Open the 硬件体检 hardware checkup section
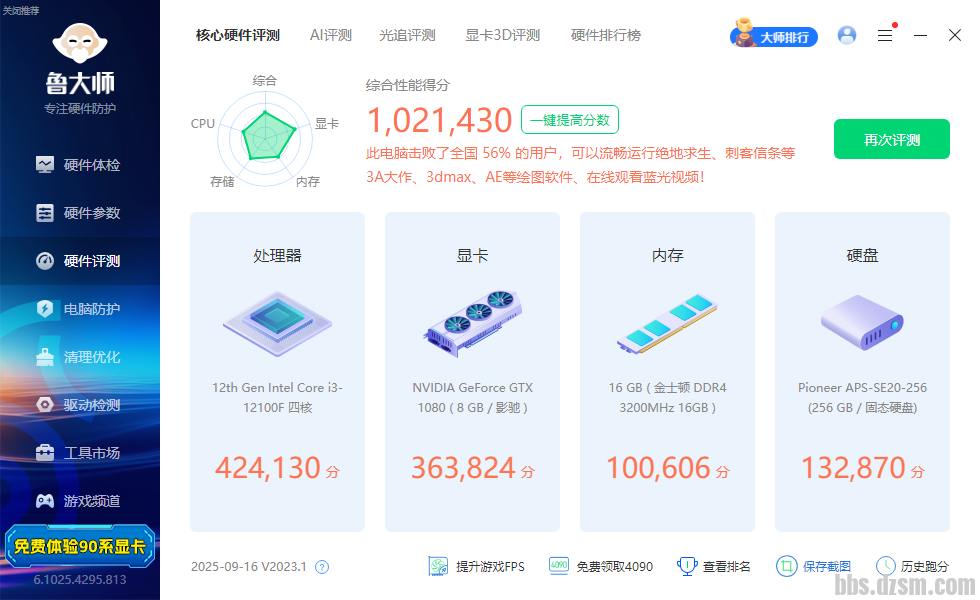The image size is (980, 600). point(80,165)
